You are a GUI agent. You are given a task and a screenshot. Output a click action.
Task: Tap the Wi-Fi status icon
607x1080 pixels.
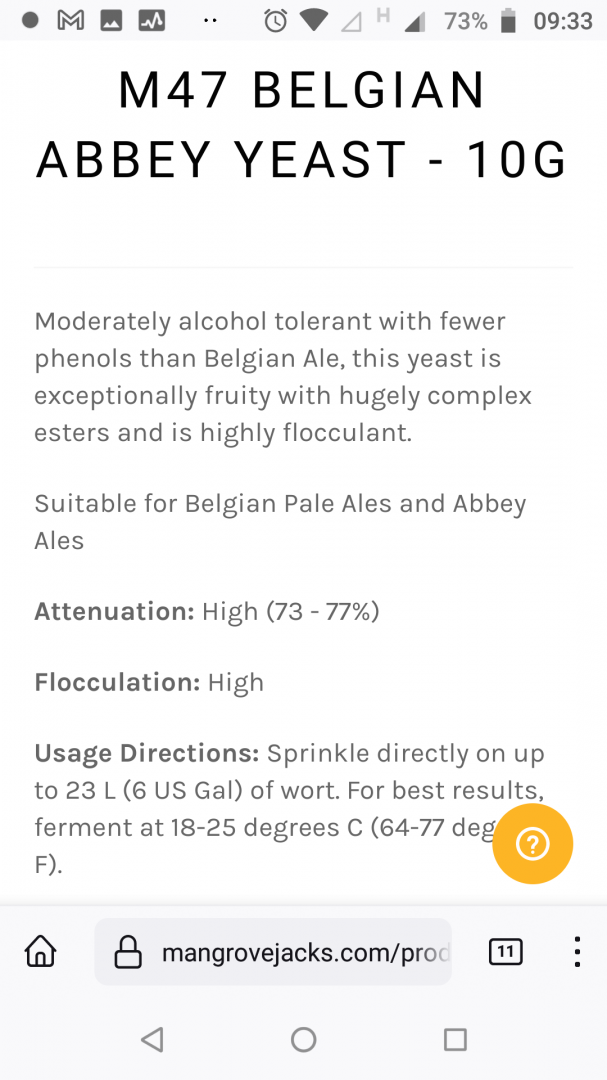[314, 20]
